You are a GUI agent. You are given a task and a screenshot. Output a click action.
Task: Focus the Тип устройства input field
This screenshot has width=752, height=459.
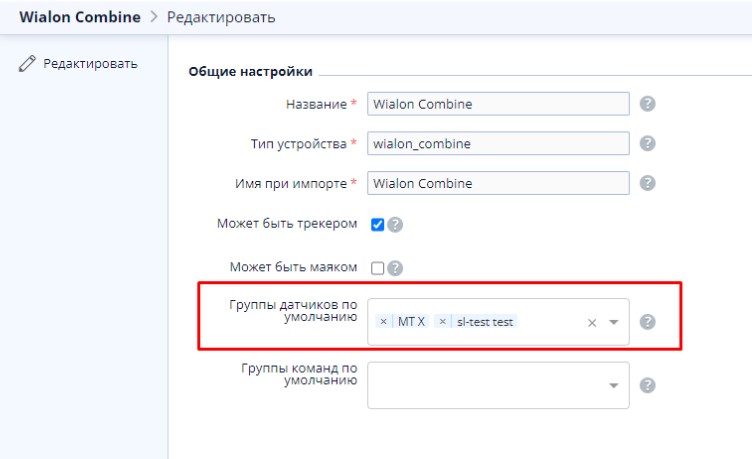pyautogui.click(x=498, y=143)
